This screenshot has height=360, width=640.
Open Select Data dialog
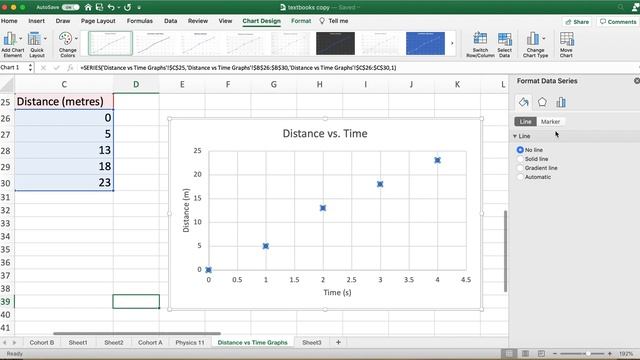(x=504, y=44)
